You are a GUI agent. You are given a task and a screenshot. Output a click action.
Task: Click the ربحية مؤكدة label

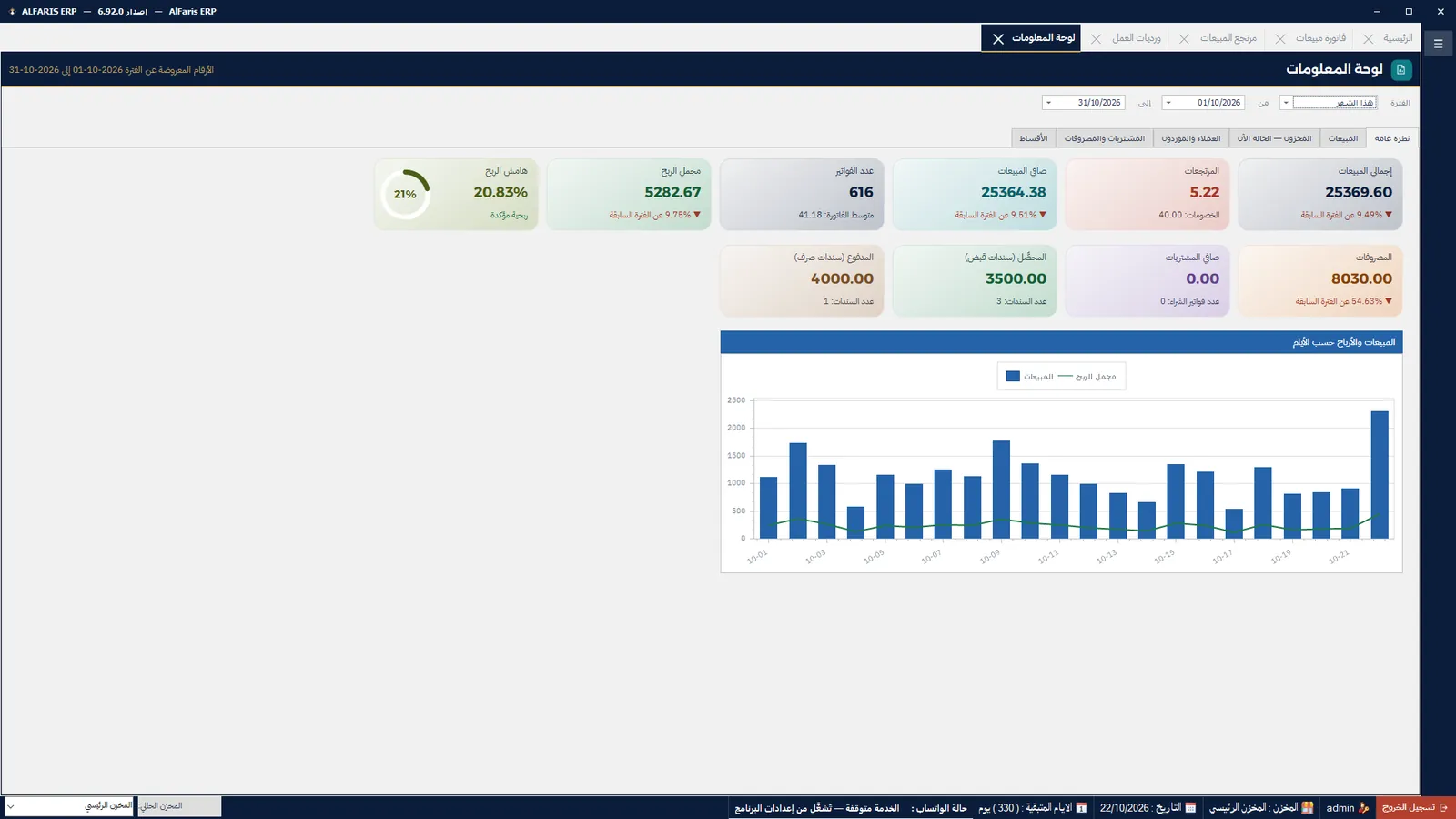[x=509, y=215]
